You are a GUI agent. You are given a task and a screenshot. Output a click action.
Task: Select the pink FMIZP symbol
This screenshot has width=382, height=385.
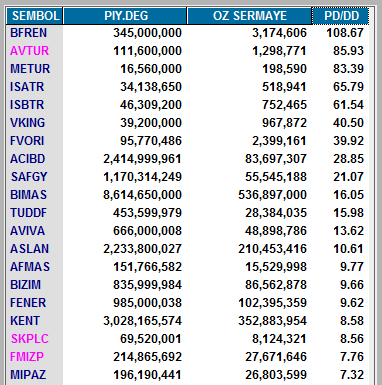(27, 357)
